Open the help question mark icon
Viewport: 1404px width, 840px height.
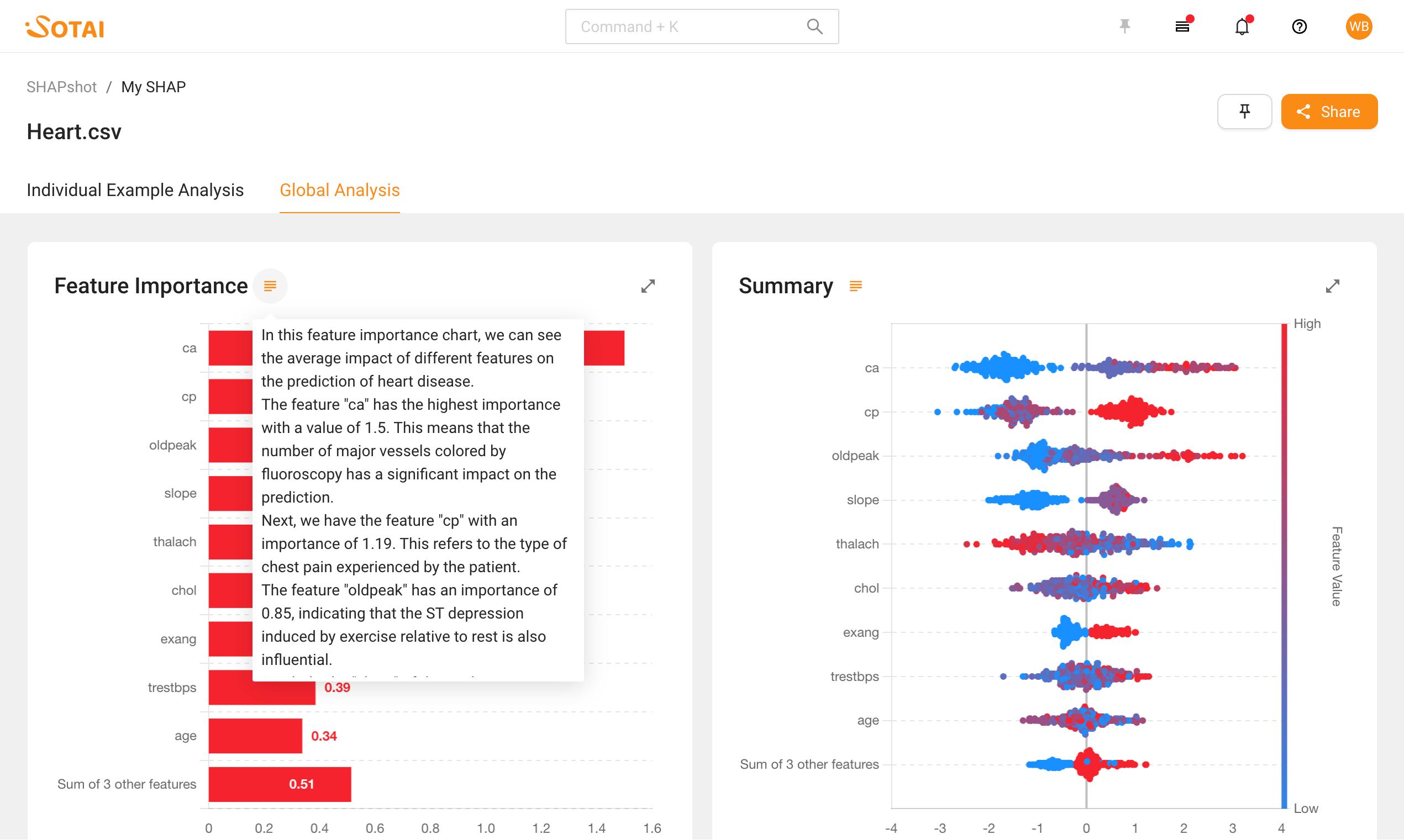click(1299, 27)
